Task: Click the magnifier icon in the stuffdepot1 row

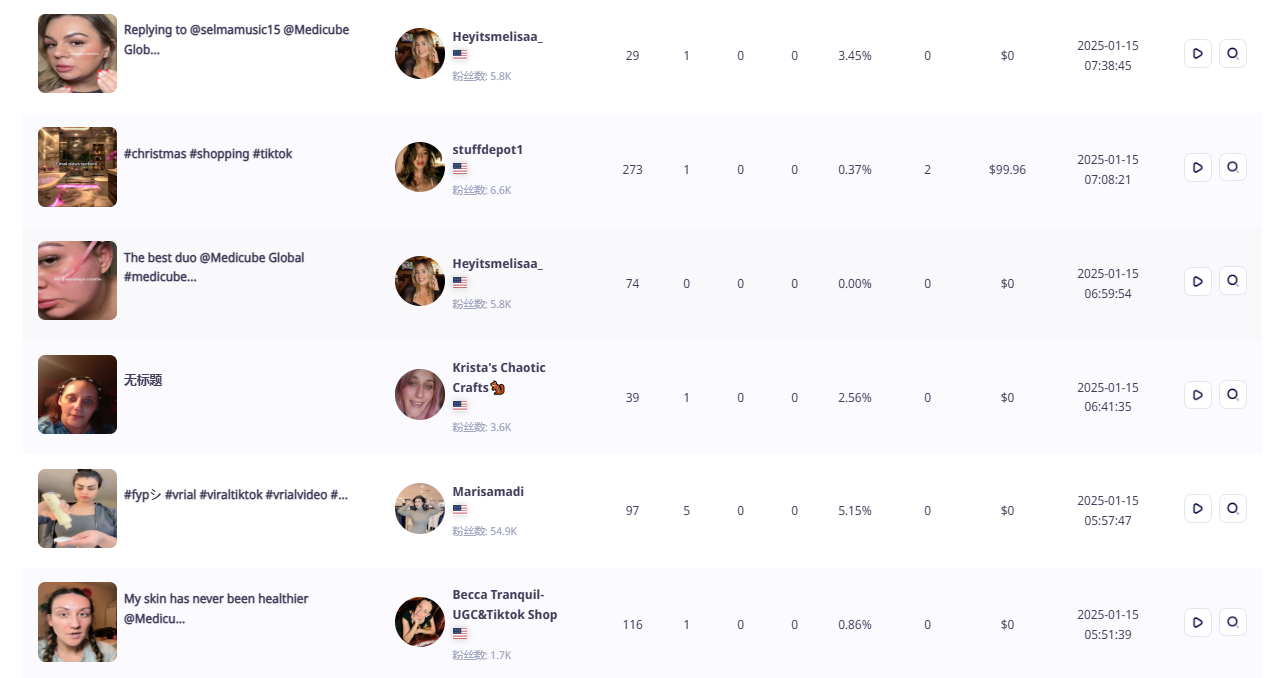Action: [x=1233, y=167]
